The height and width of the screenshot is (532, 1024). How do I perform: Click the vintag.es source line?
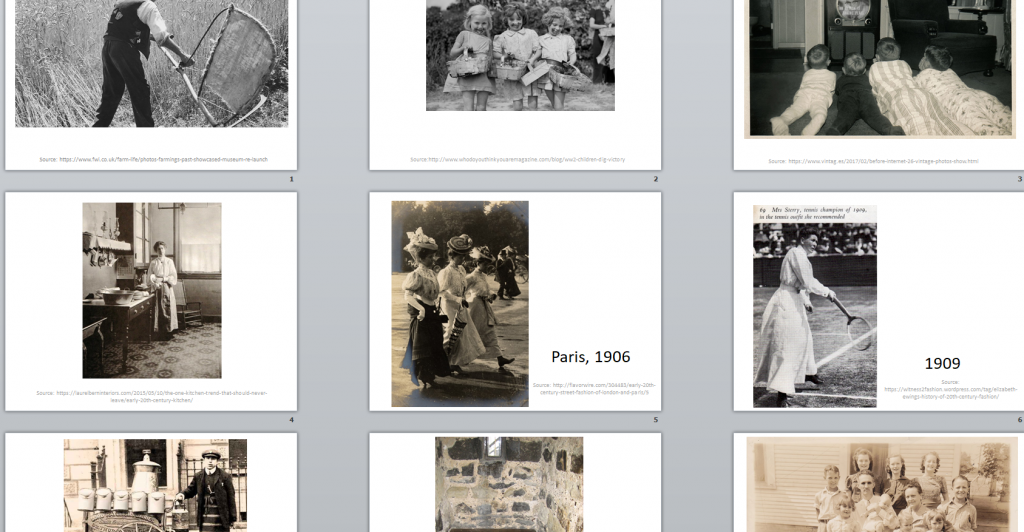(x=873, y=161)
